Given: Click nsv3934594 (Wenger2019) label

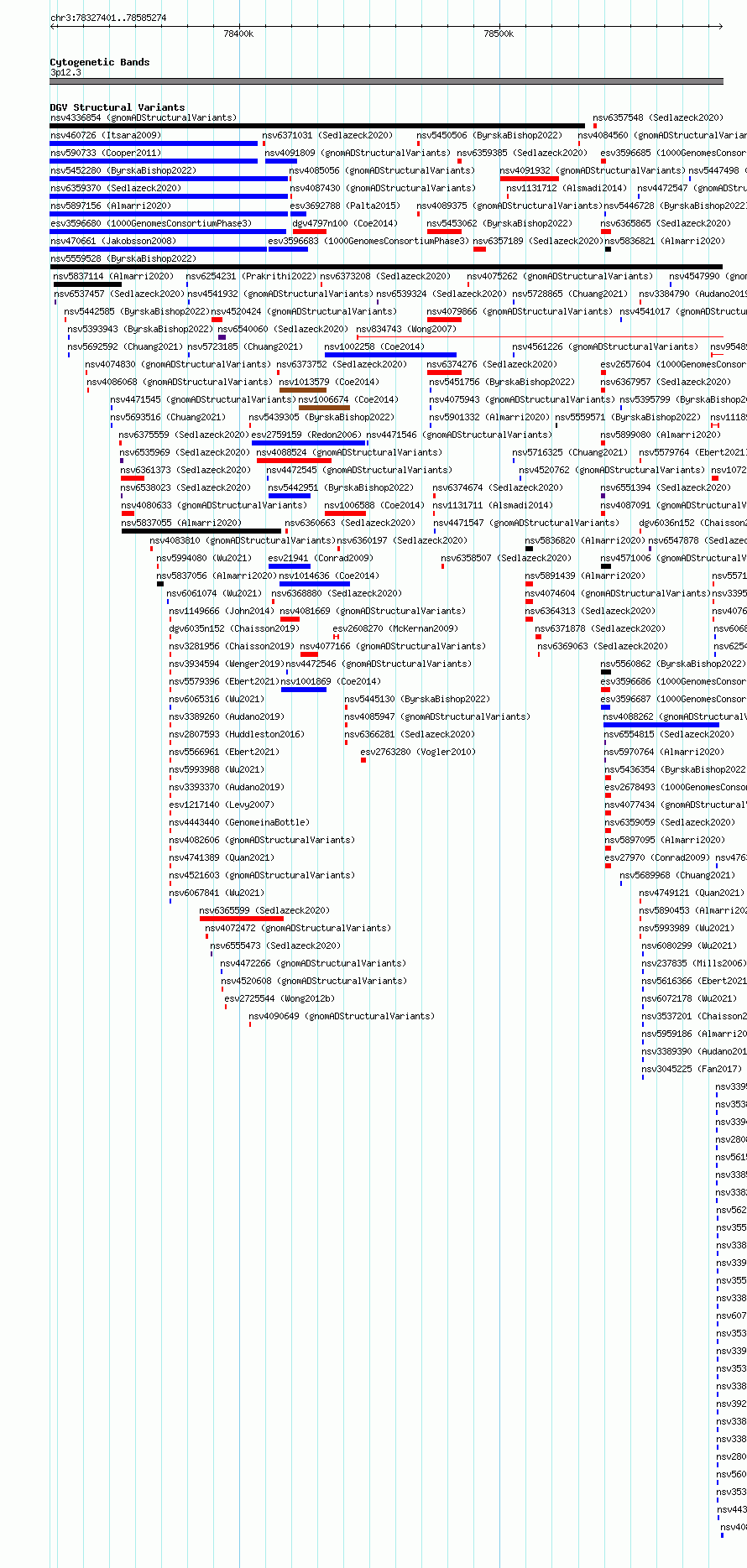Looking at the screenshot, I should [227, 664].
